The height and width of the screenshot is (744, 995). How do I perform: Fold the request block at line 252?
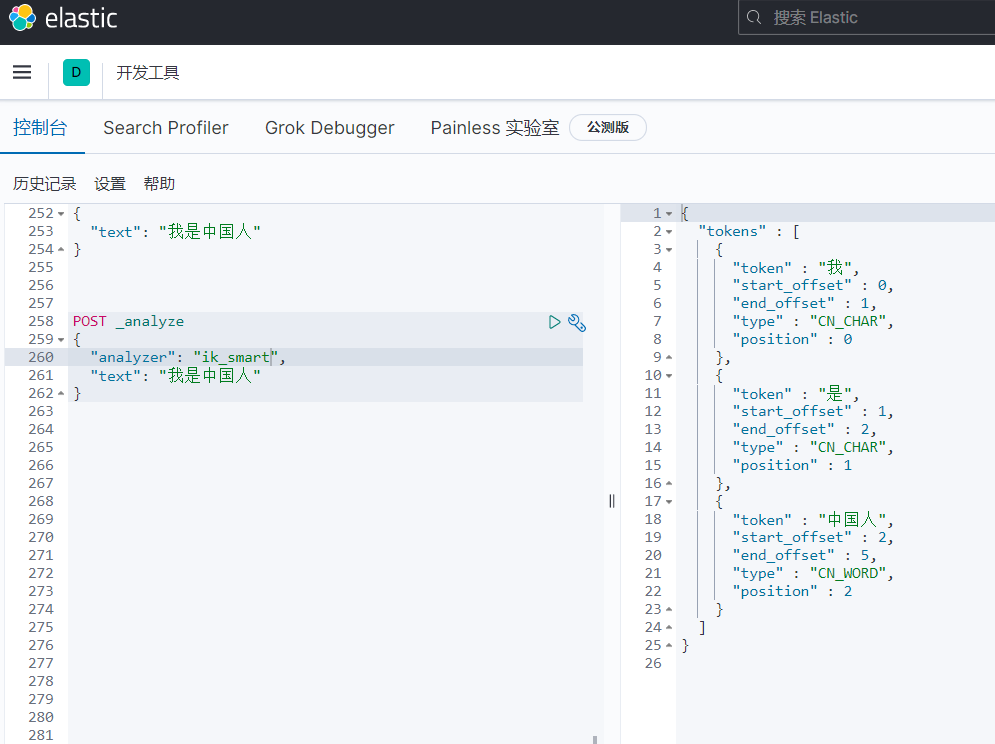pyautogui.click(x=61, y=214)
